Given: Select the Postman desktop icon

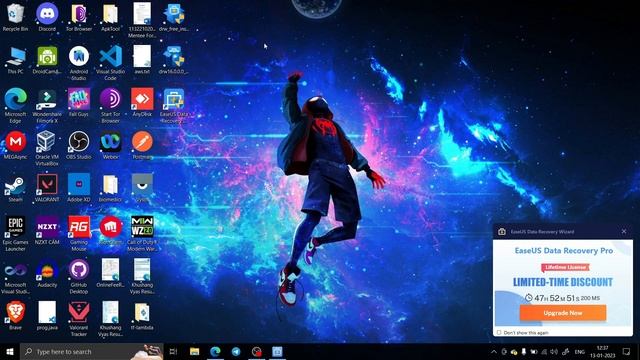Looking at the screenshot, I should [x=142, y=145].
